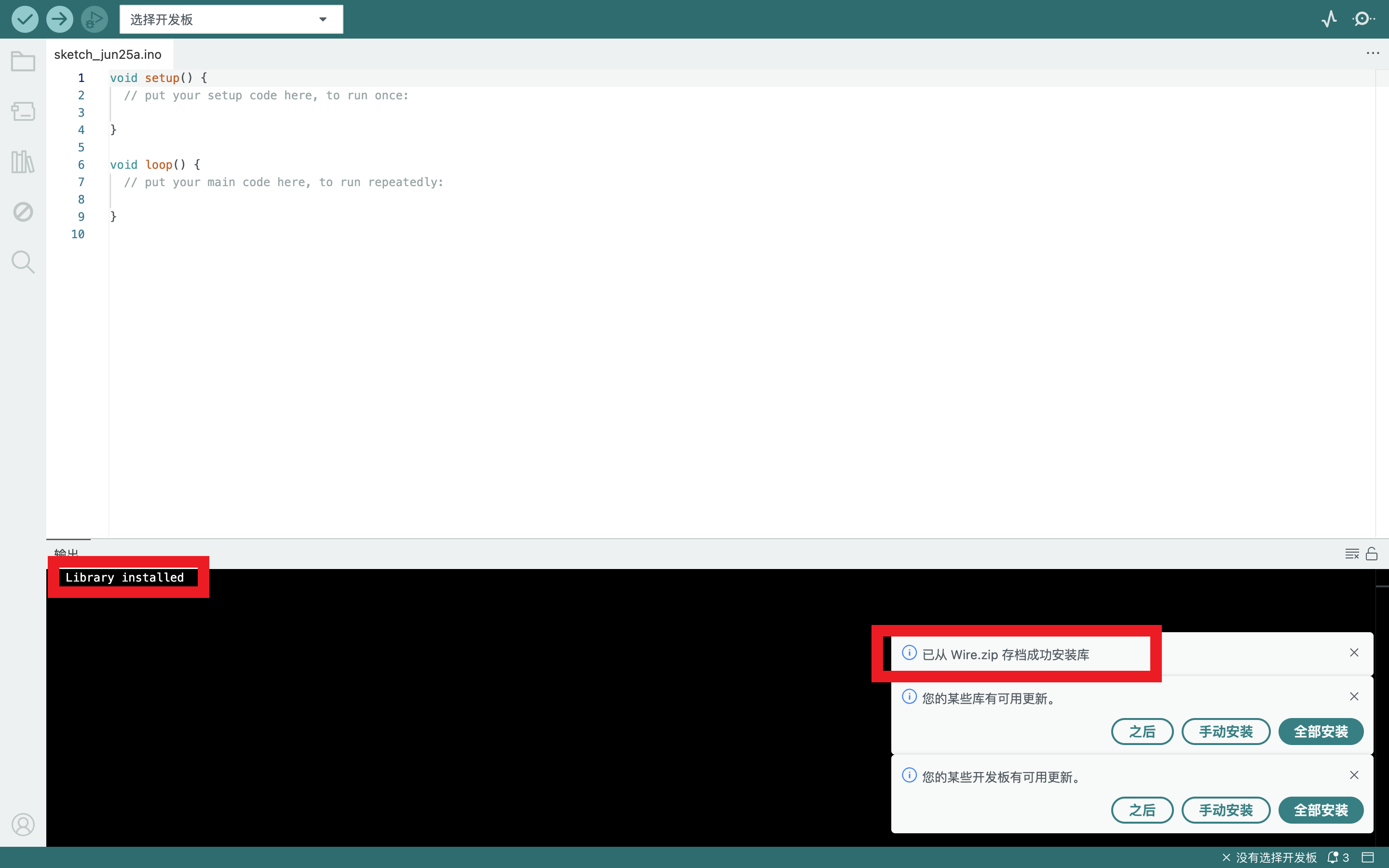Click 之后 for library updates
Viewport: 1389px width, 868px height.
pyautogui.click(x=1142, y=732)
